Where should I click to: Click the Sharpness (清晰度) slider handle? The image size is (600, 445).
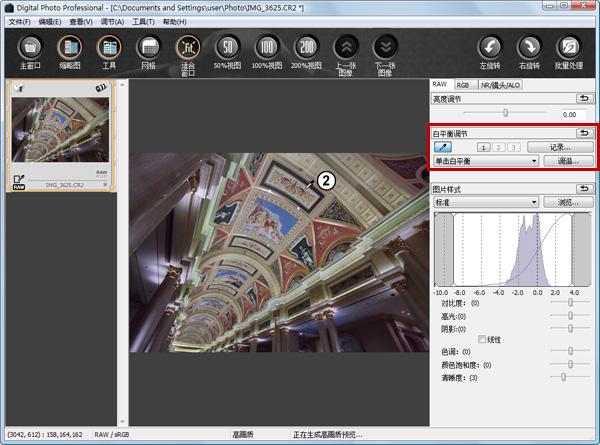click(x=563, y=377)
